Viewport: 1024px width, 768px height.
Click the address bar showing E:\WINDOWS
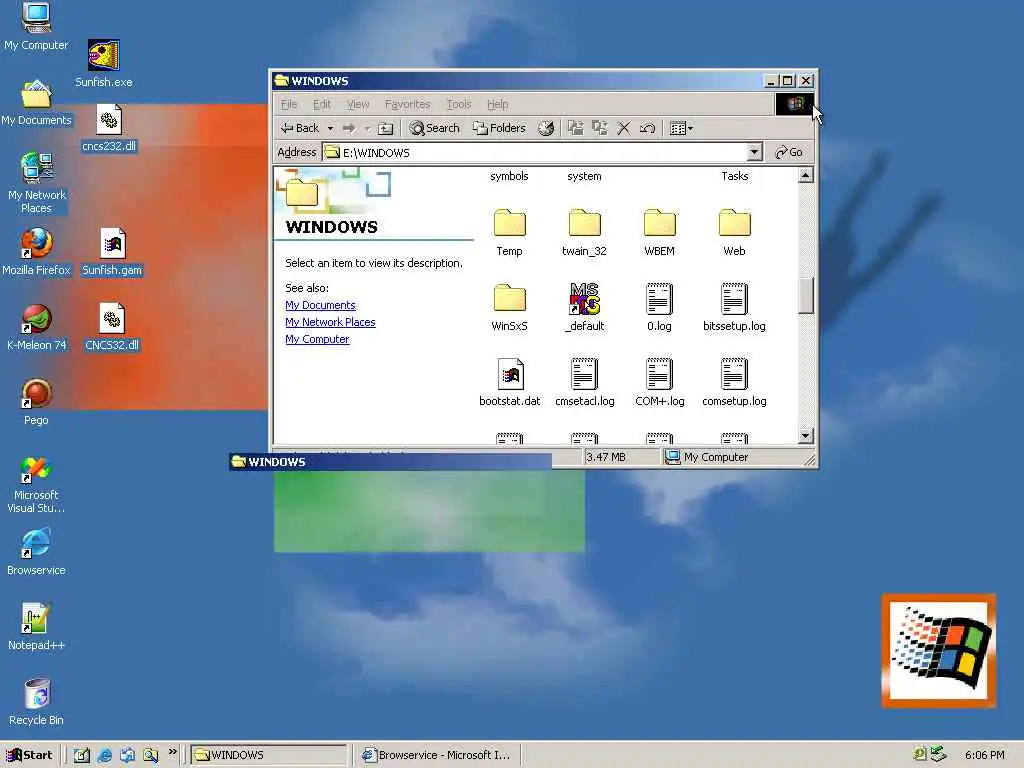tap(536, 152)
